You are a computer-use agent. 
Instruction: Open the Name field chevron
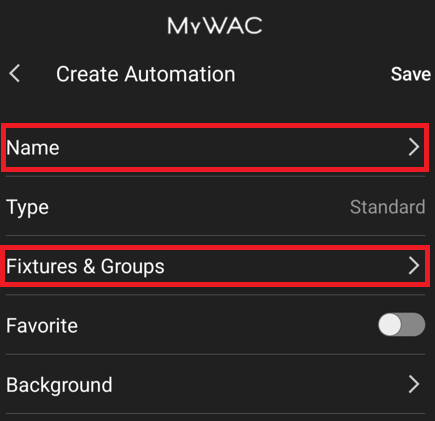(414, 147)
